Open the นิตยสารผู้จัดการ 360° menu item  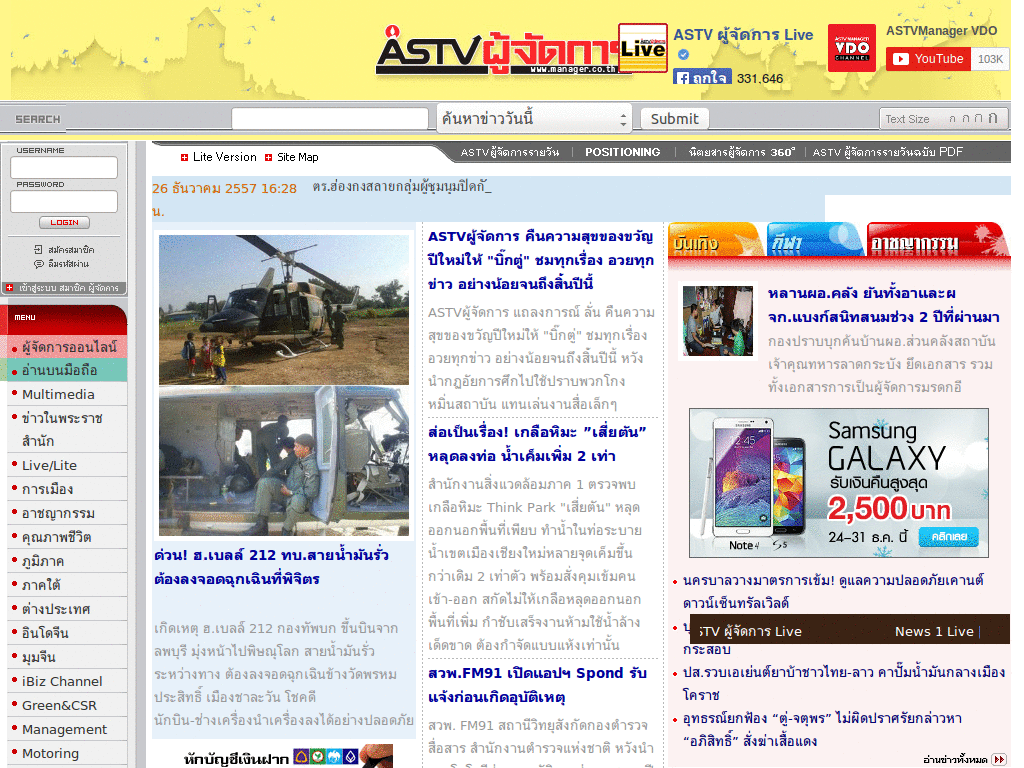point(741,152)
